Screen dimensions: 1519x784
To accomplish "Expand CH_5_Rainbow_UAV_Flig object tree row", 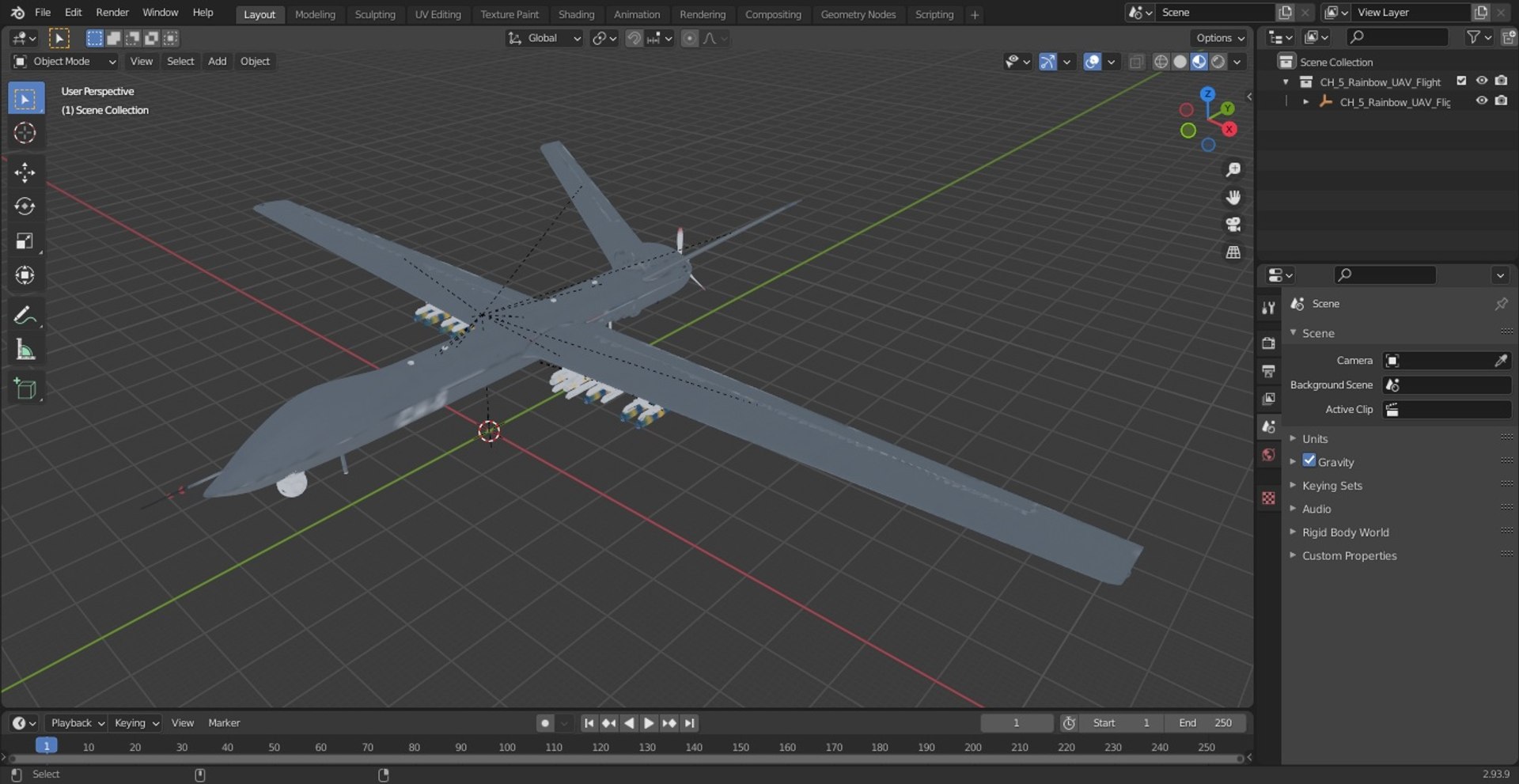I will click(1305, 101).
